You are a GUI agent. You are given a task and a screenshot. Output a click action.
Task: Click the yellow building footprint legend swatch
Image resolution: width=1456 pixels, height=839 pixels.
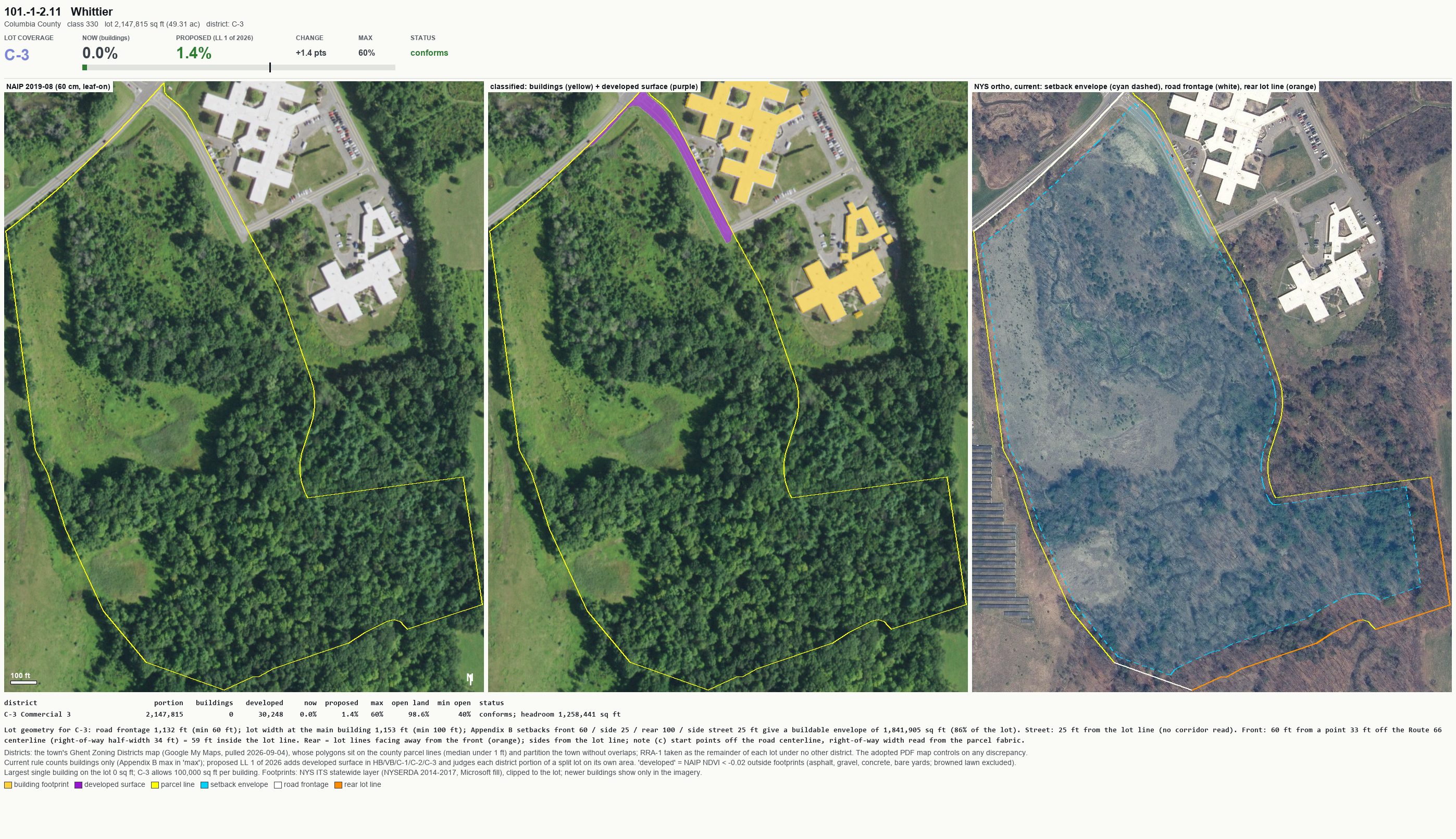coord(8,785)
